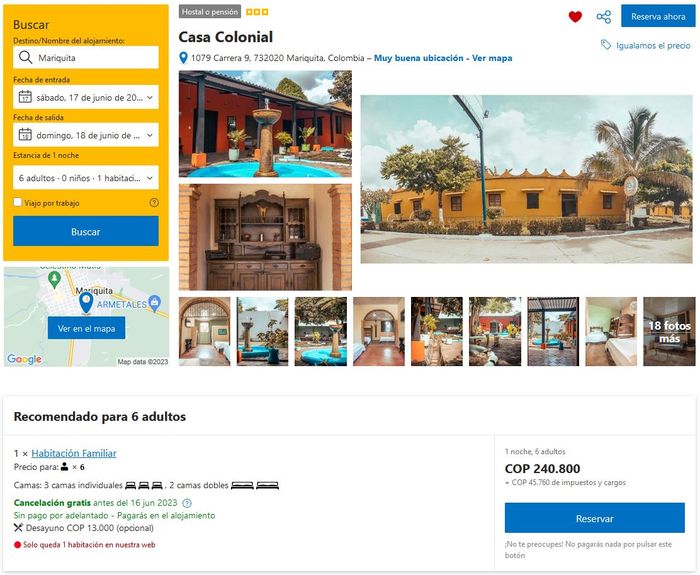Open the check-out date dropdown

pos(86,135)
